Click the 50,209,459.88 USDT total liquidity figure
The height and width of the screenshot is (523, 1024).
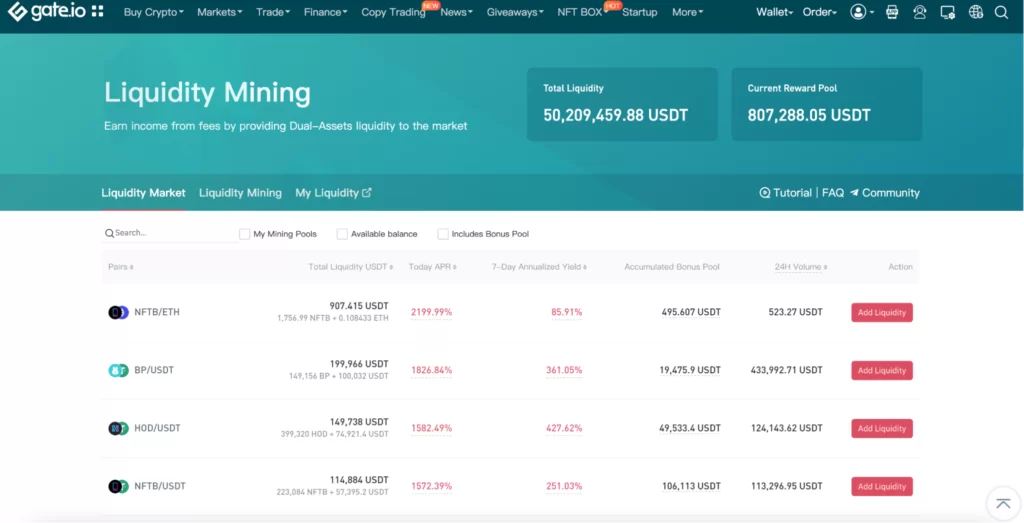[616, 116]
